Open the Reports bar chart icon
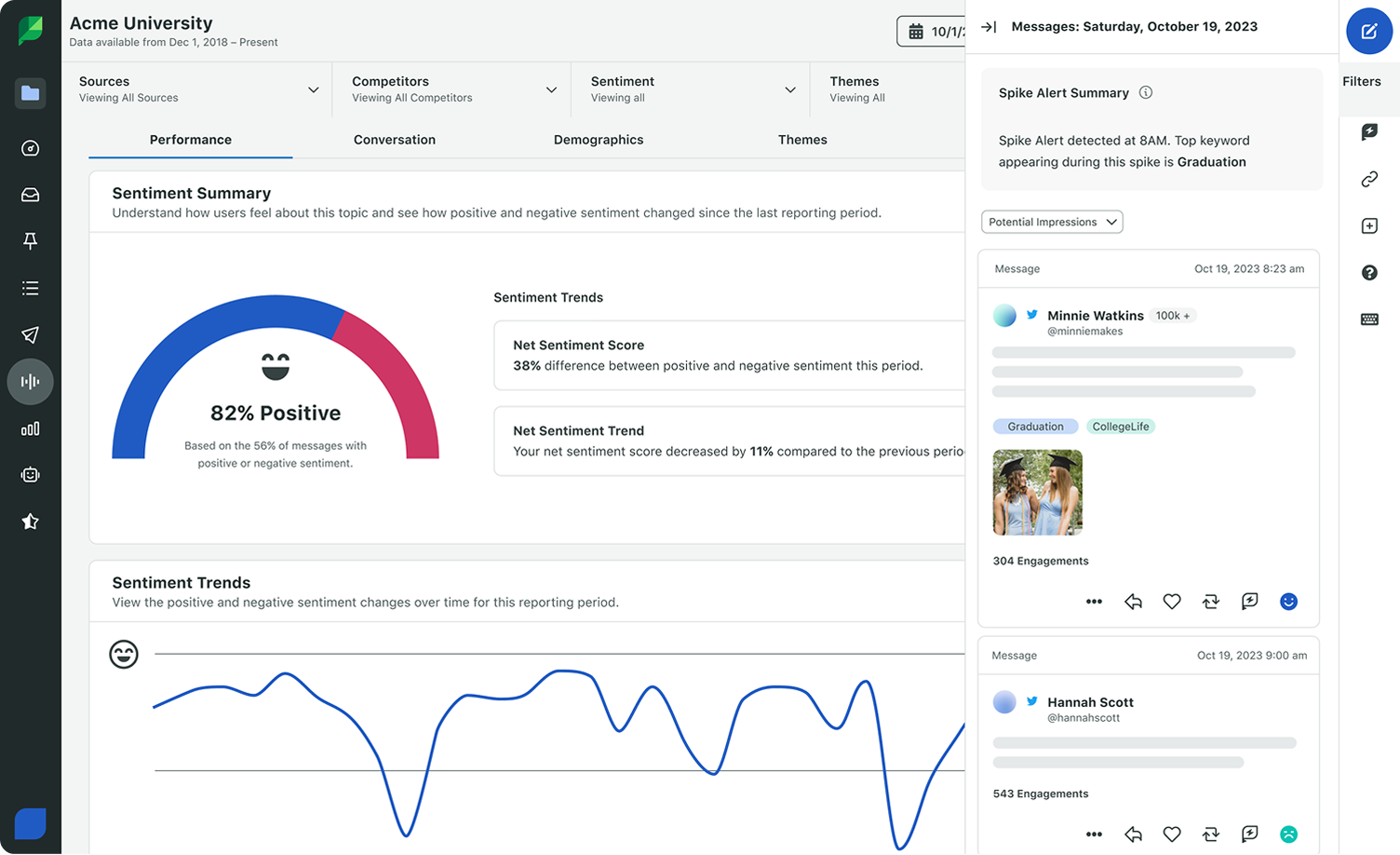The image size is (1400, 855). tap(31, 428)
